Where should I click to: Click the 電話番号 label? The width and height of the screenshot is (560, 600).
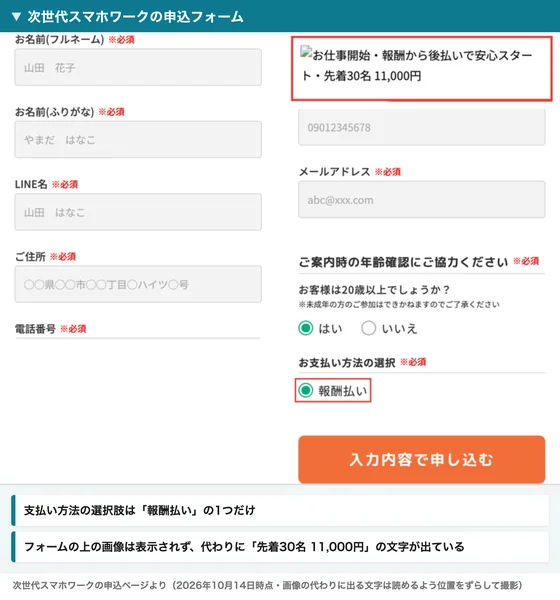pos(35,329)
